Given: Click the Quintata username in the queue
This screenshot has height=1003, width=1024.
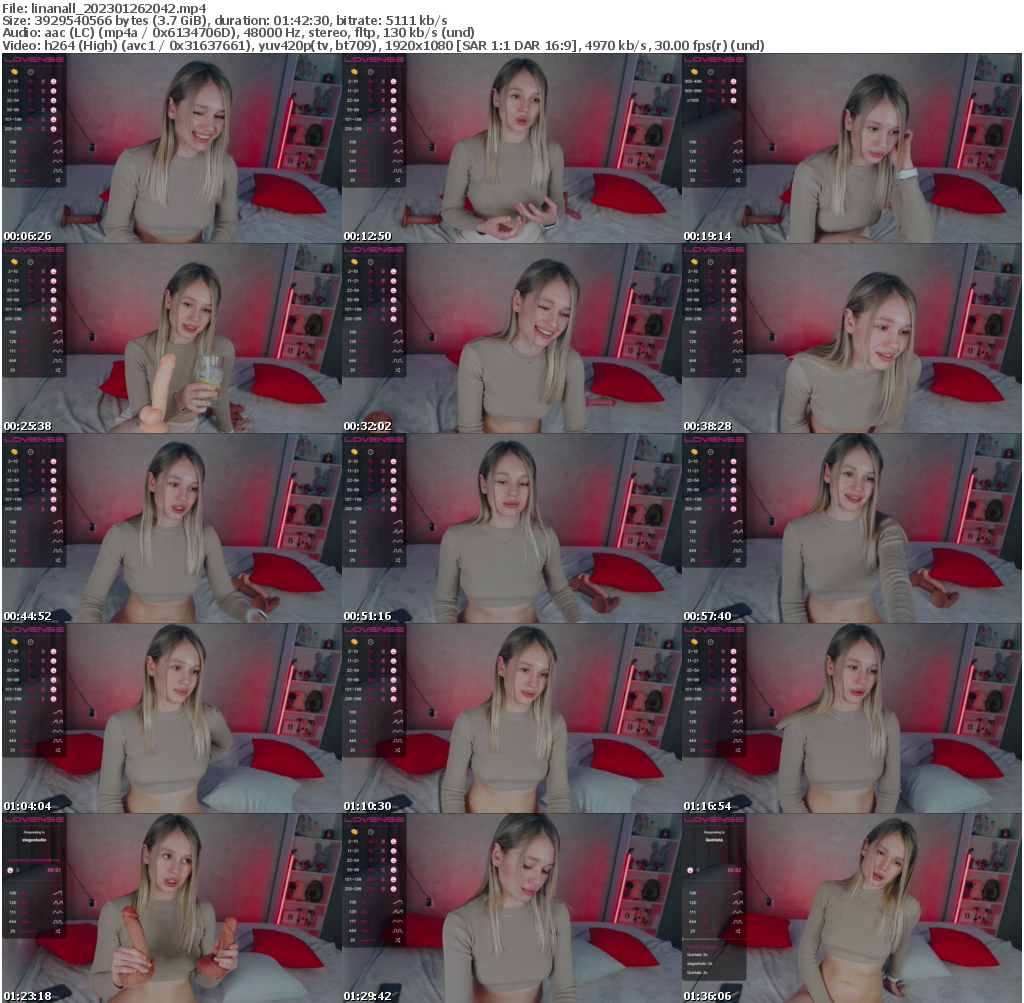Looking at the screenshot, I should click(697, 954).
